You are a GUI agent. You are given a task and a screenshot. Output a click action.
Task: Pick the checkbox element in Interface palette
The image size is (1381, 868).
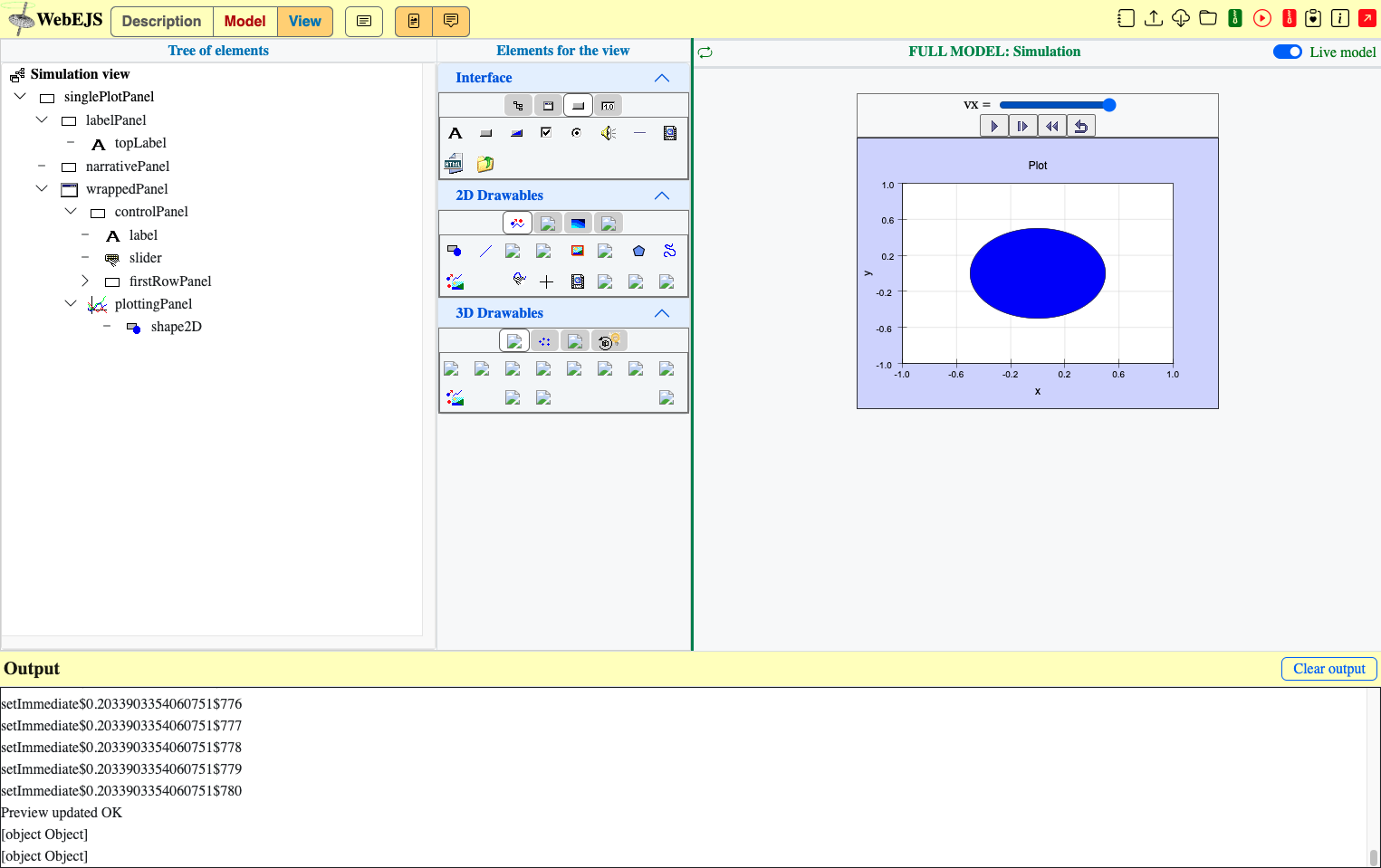click(x=546, y=133)
